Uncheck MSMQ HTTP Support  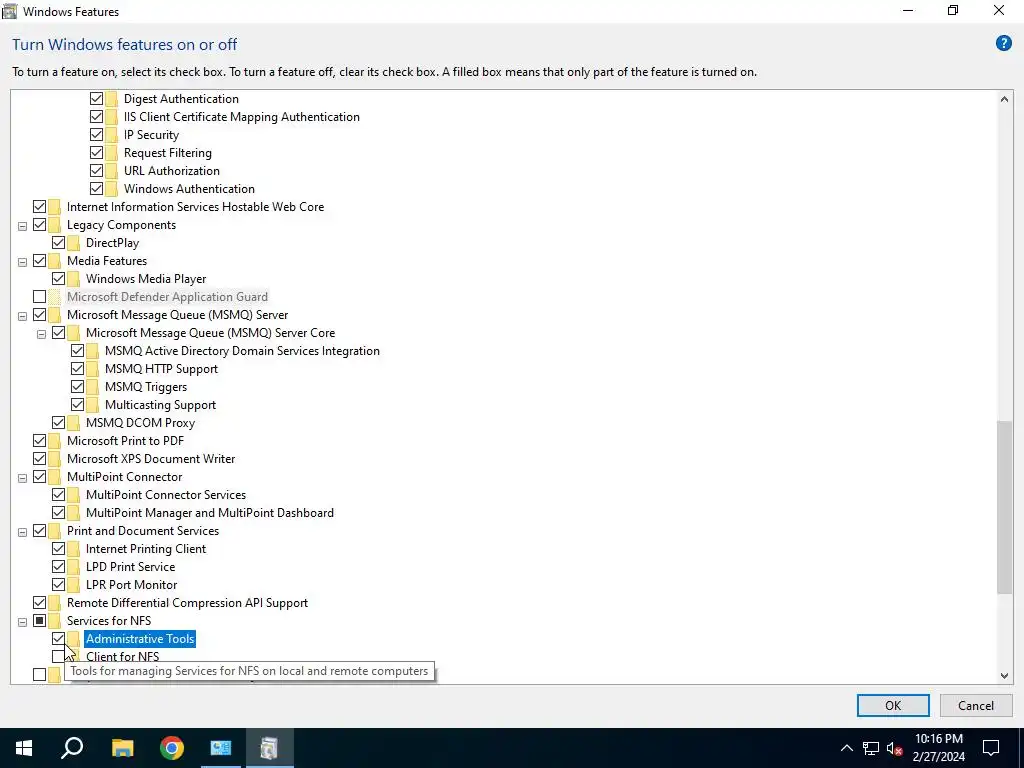77,369
